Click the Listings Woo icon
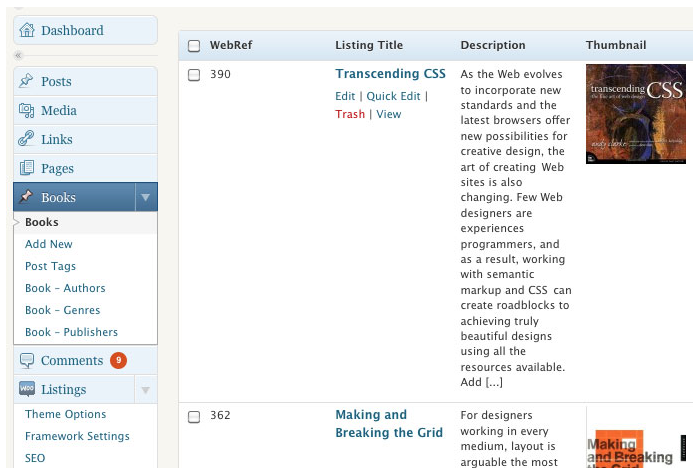The image size is (693, 476). pyautogui.click(x=27, y=389)
